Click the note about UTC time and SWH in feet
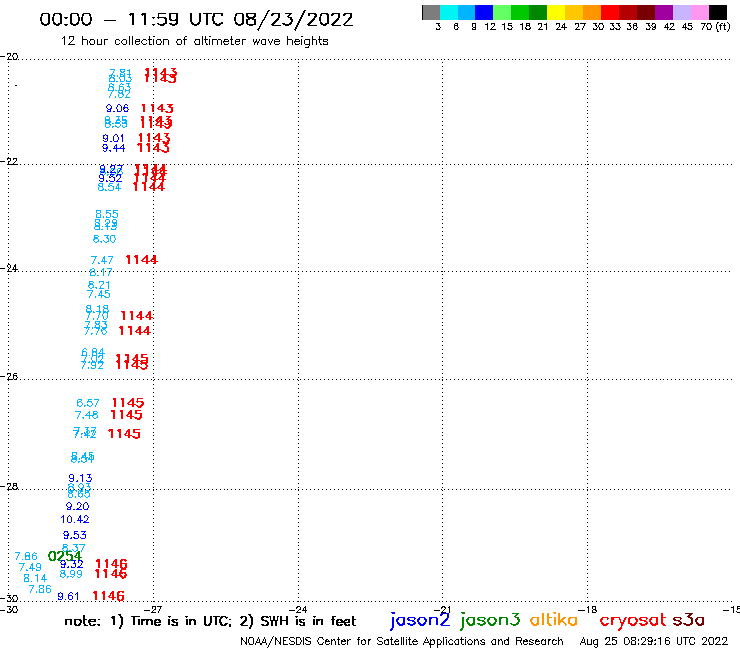Screen dimensions: 740x650 [210, 621]
